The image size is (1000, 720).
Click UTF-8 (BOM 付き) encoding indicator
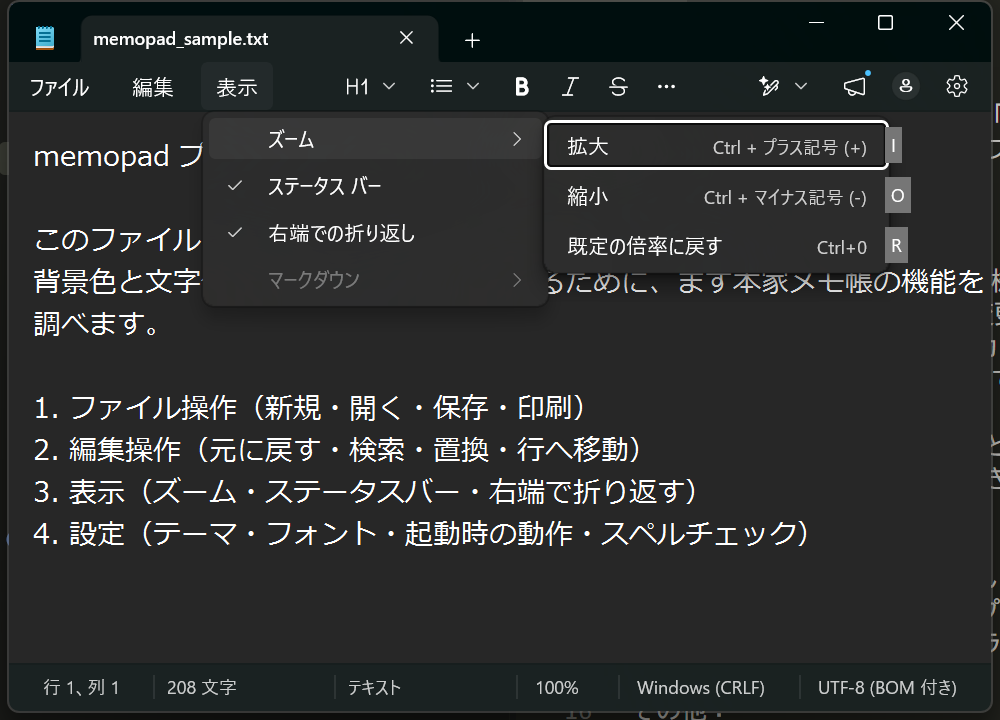pyautogui.click(x=887, y=687)
